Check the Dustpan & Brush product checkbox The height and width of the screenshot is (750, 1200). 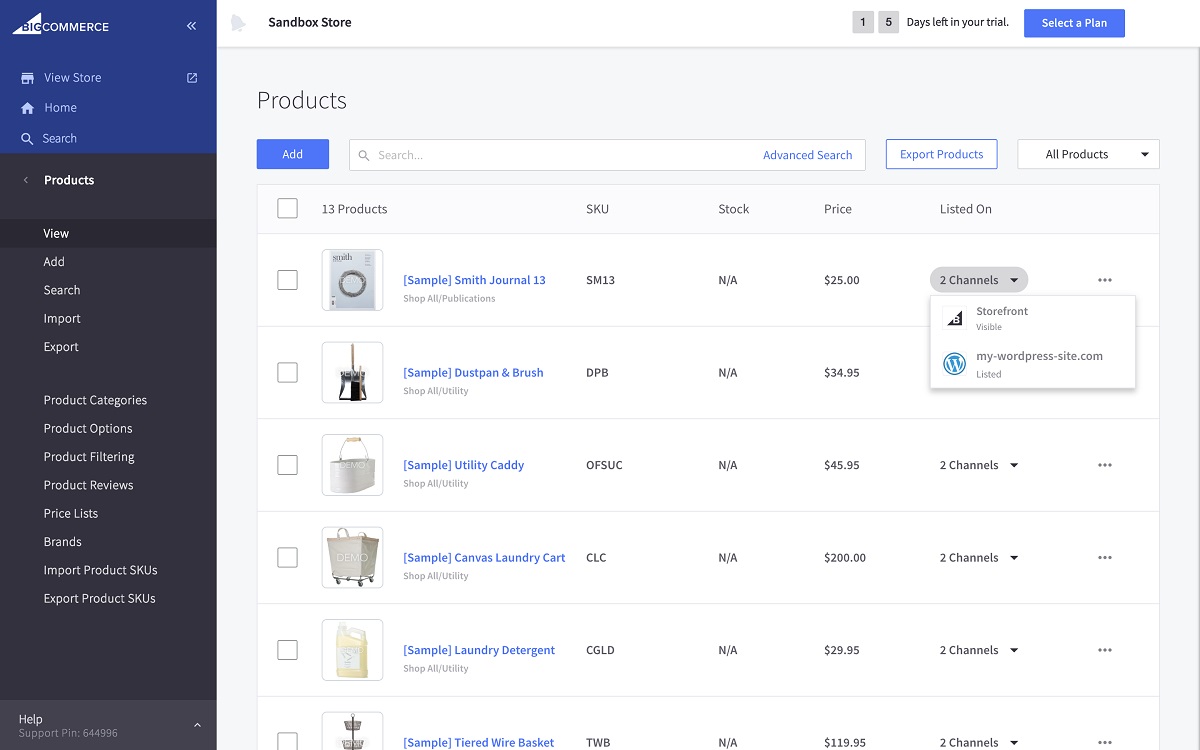pos(287,372)
